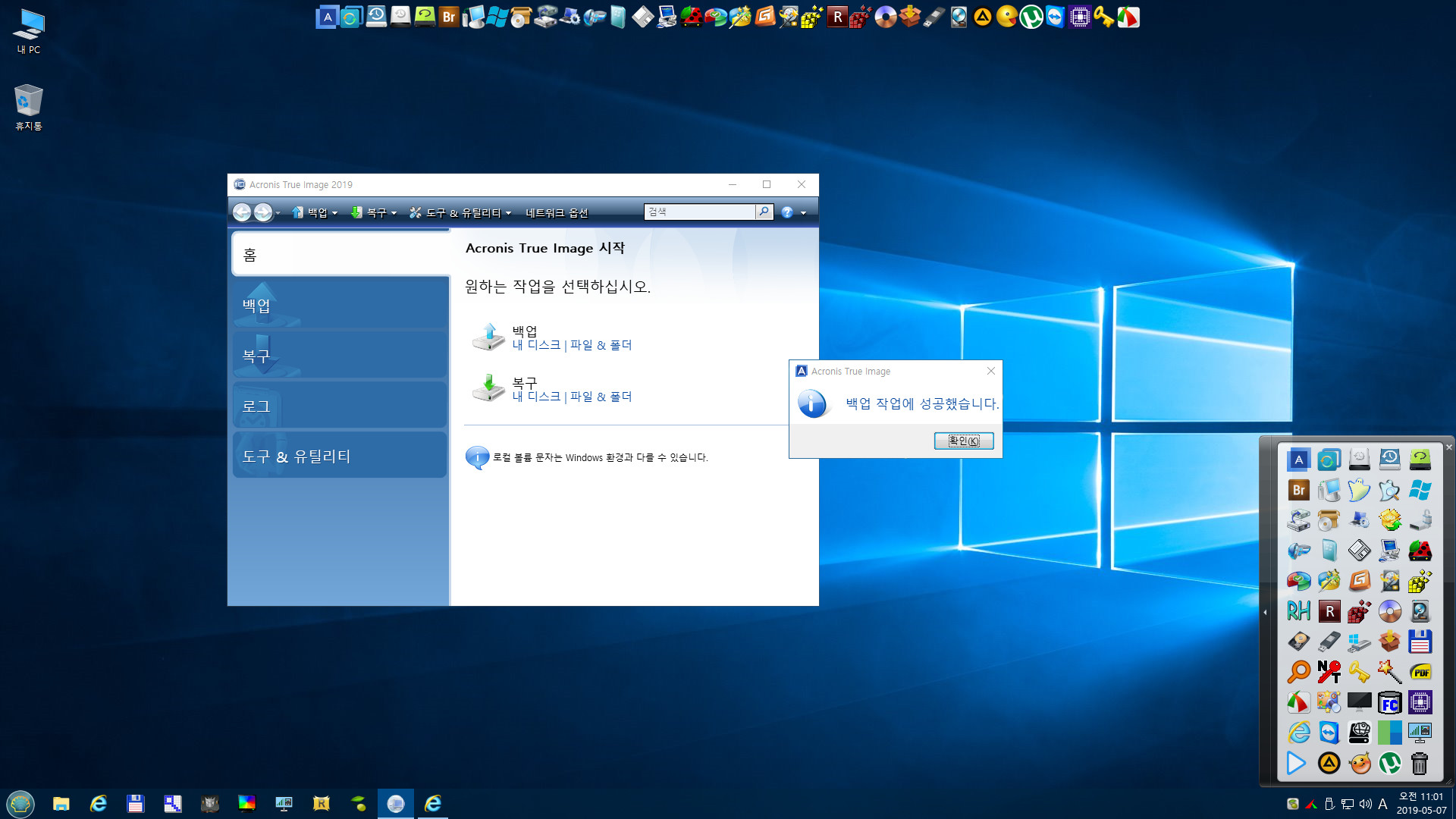The image size is (1456, 819).
Task: Launch the NT red key icon in launcher panel
Action: click(1329, 672)
